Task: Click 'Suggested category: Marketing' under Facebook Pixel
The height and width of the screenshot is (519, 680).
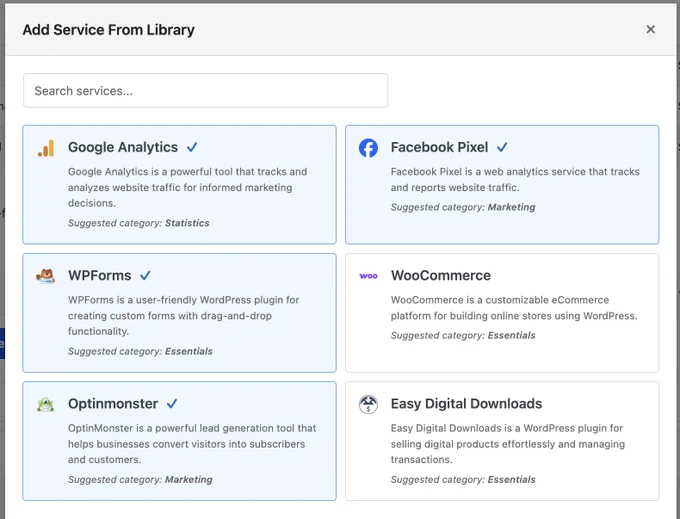Action: point(463,207)
